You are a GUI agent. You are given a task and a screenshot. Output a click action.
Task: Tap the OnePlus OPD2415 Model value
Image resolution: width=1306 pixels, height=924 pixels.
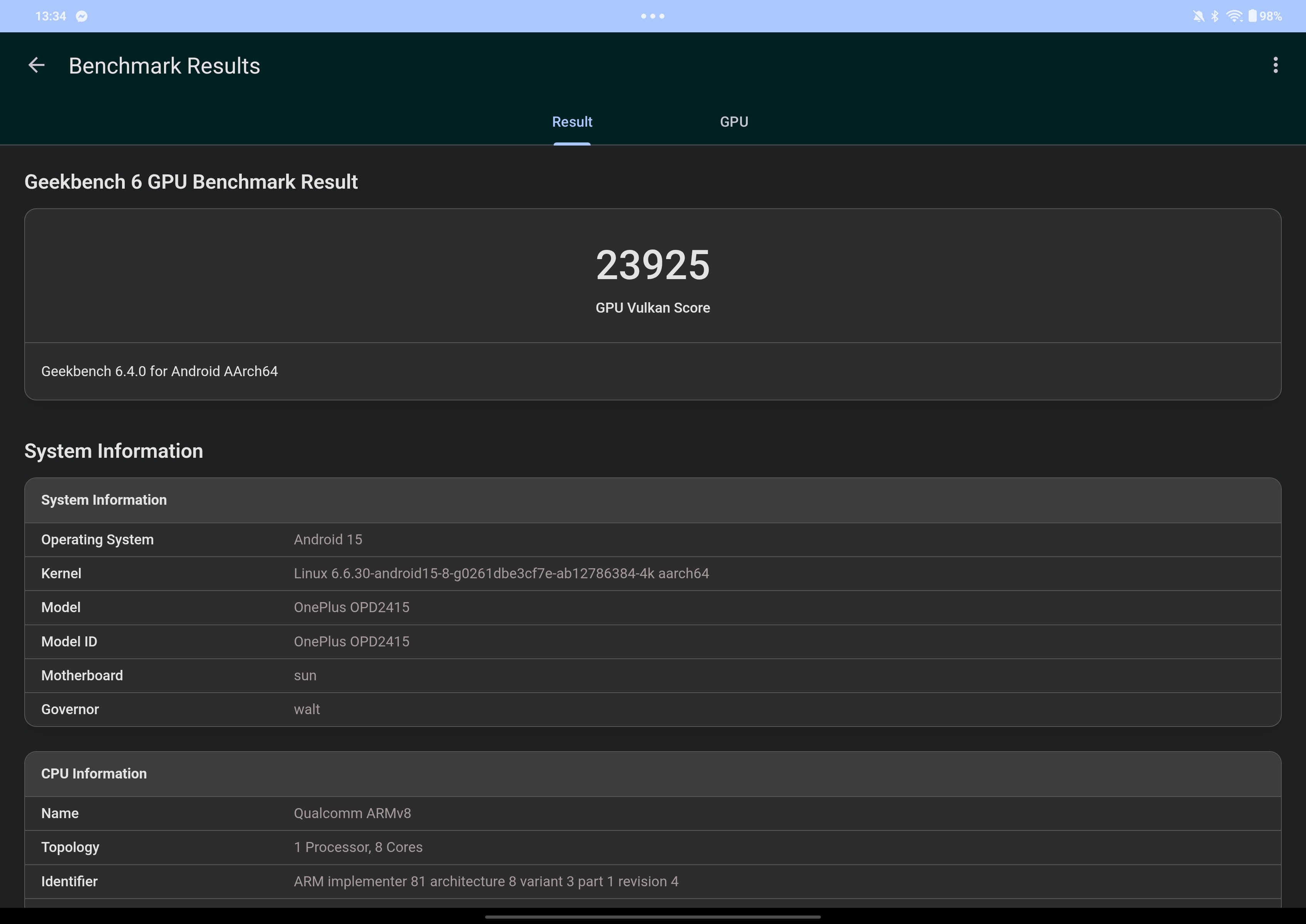click(352, 608)
